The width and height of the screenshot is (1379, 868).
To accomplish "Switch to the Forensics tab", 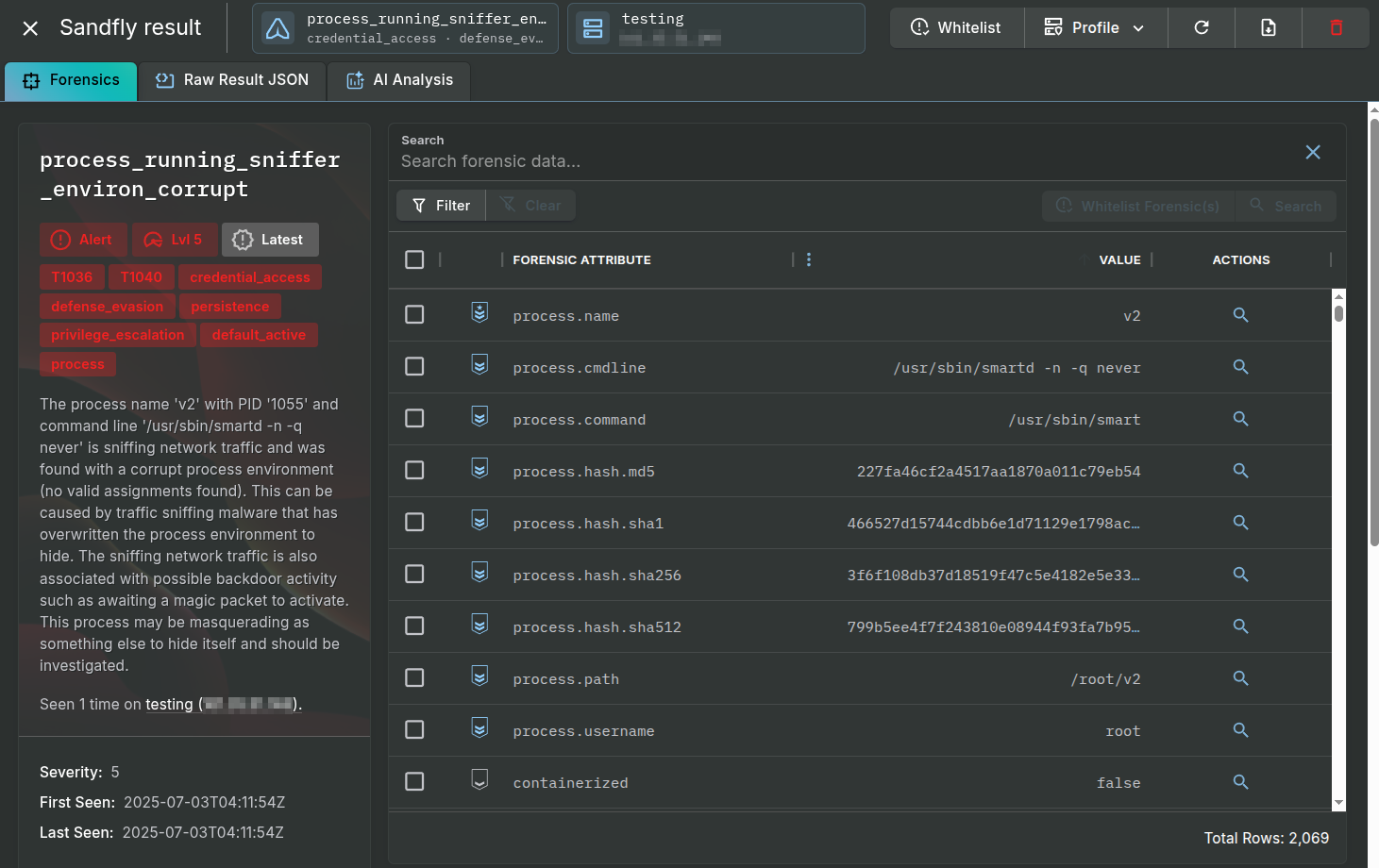I will click(71, 81).
